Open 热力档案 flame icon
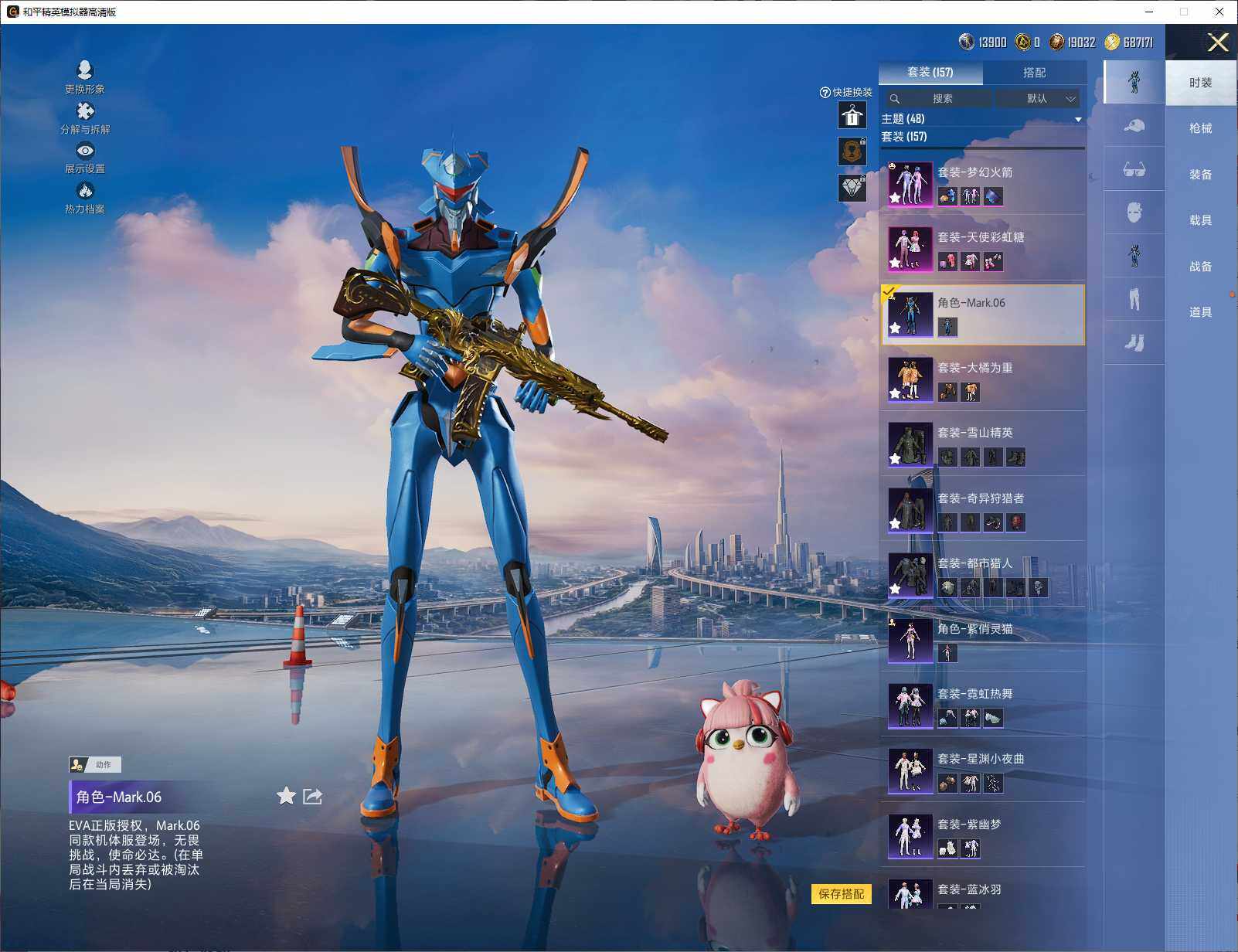This screenshot has height=952, width=1238. point(85,191)
